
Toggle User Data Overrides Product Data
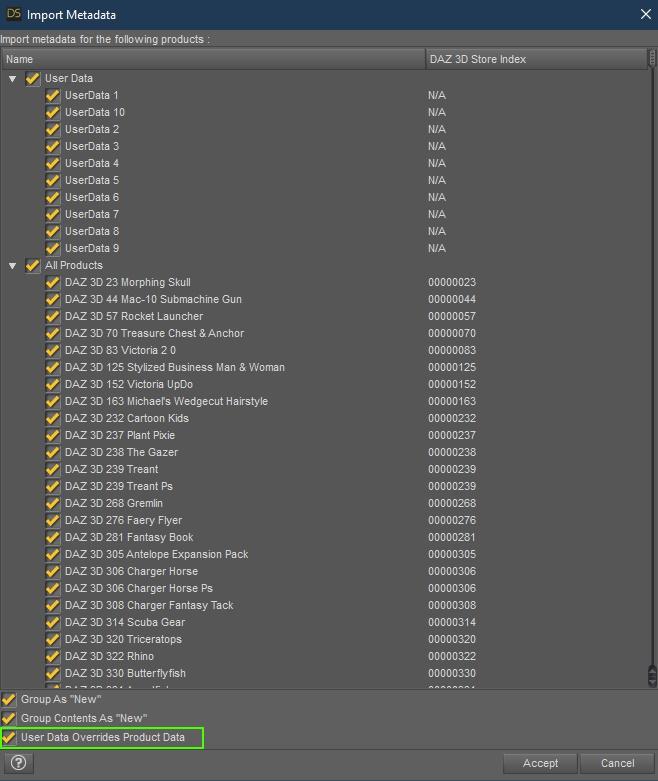coord(8,737)
